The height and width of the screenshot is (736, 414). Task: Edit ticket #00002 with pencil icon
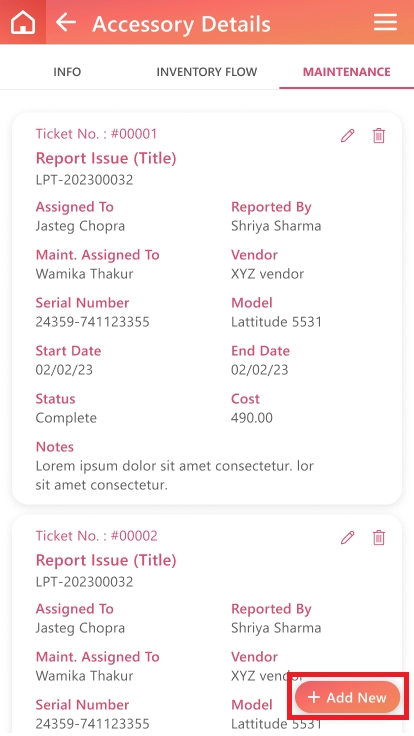pos(347,537)
